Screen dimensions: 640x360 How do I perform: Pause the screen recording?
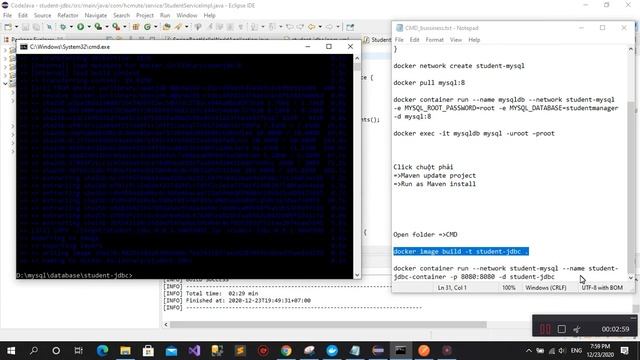[545, 329]
